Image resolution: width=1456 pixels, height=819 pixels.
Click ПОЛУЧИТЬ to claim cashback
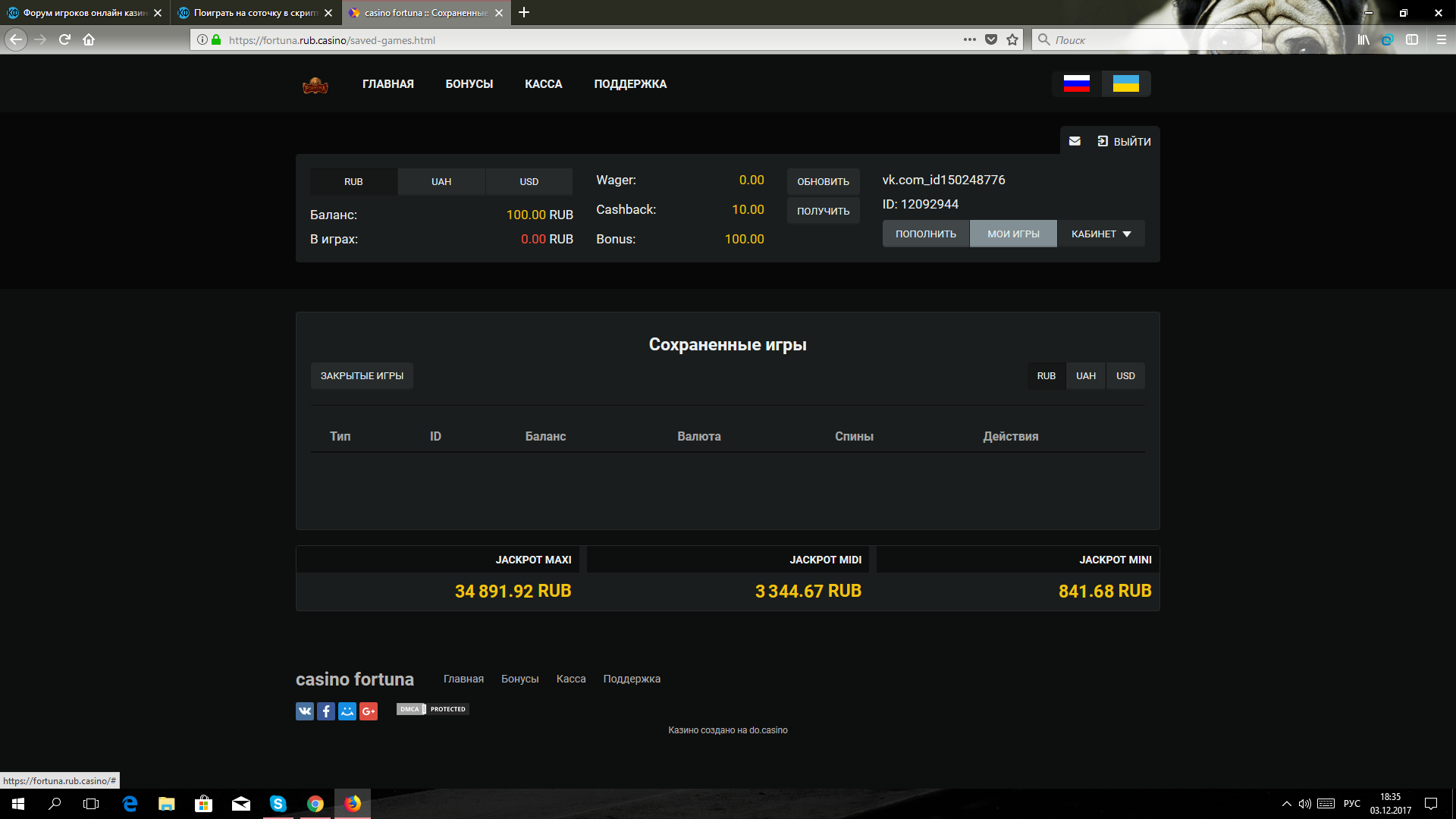823,211
